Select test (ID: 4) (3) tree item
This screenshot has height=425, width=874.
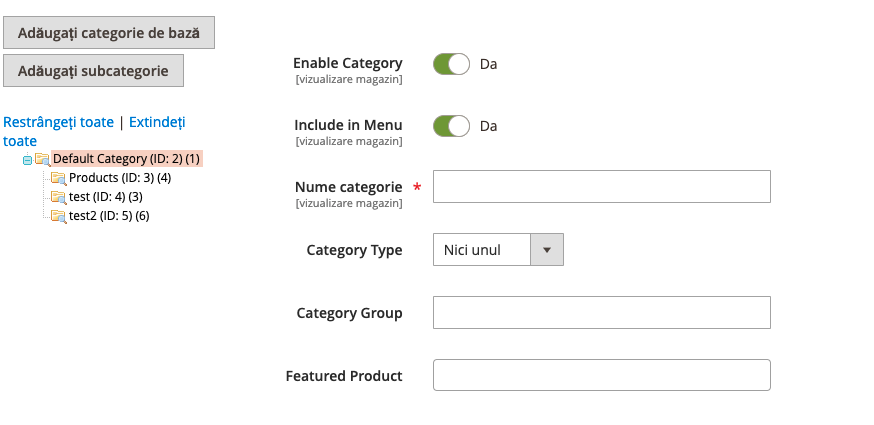106,197
